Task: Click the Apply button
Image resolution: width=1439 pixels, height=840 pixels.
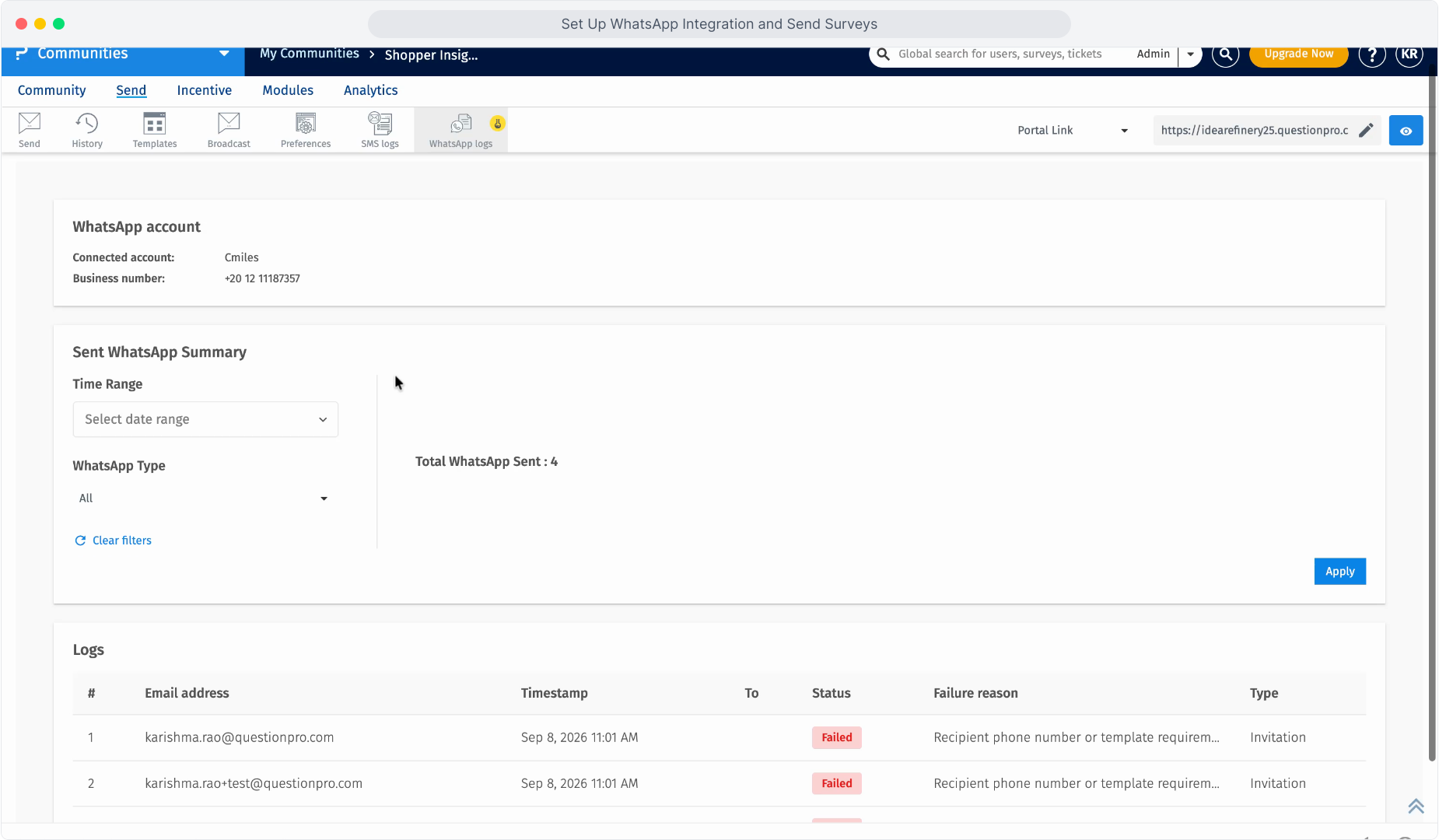Action: pos(1339,572)
